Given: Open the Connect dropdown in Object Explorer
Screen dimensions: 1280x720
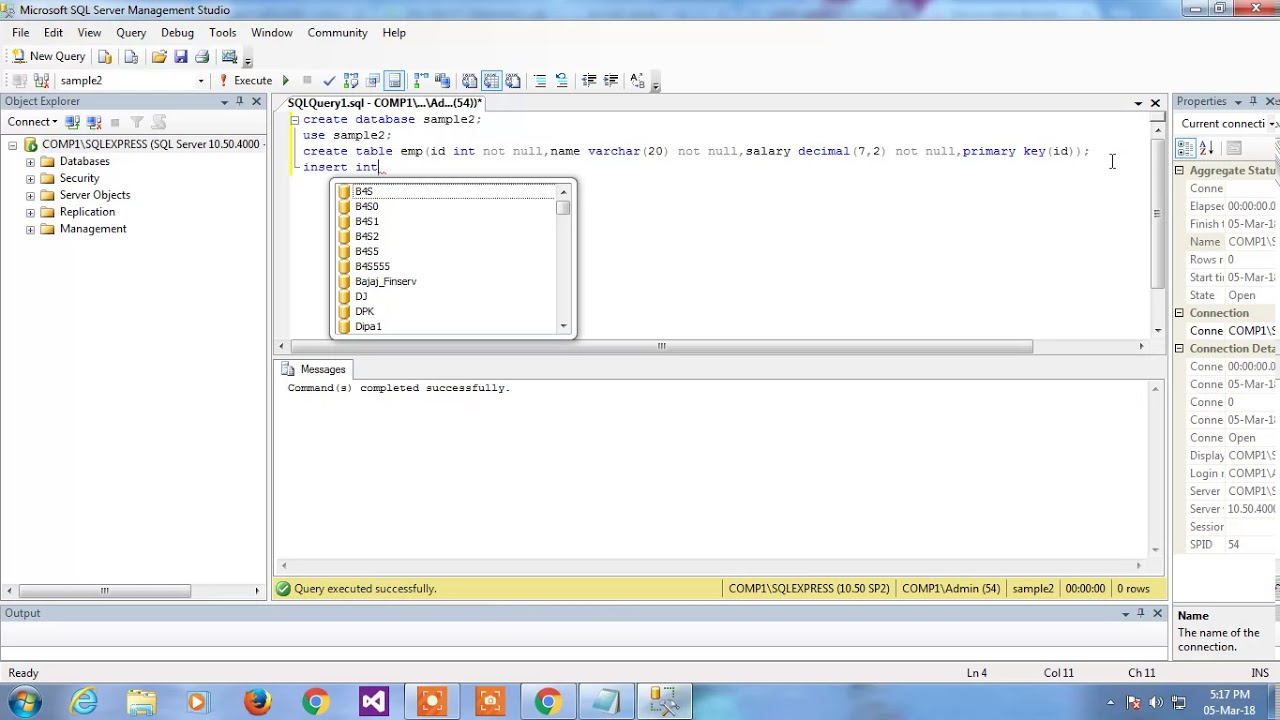Looking at the screenshot, I should (33, 122).
